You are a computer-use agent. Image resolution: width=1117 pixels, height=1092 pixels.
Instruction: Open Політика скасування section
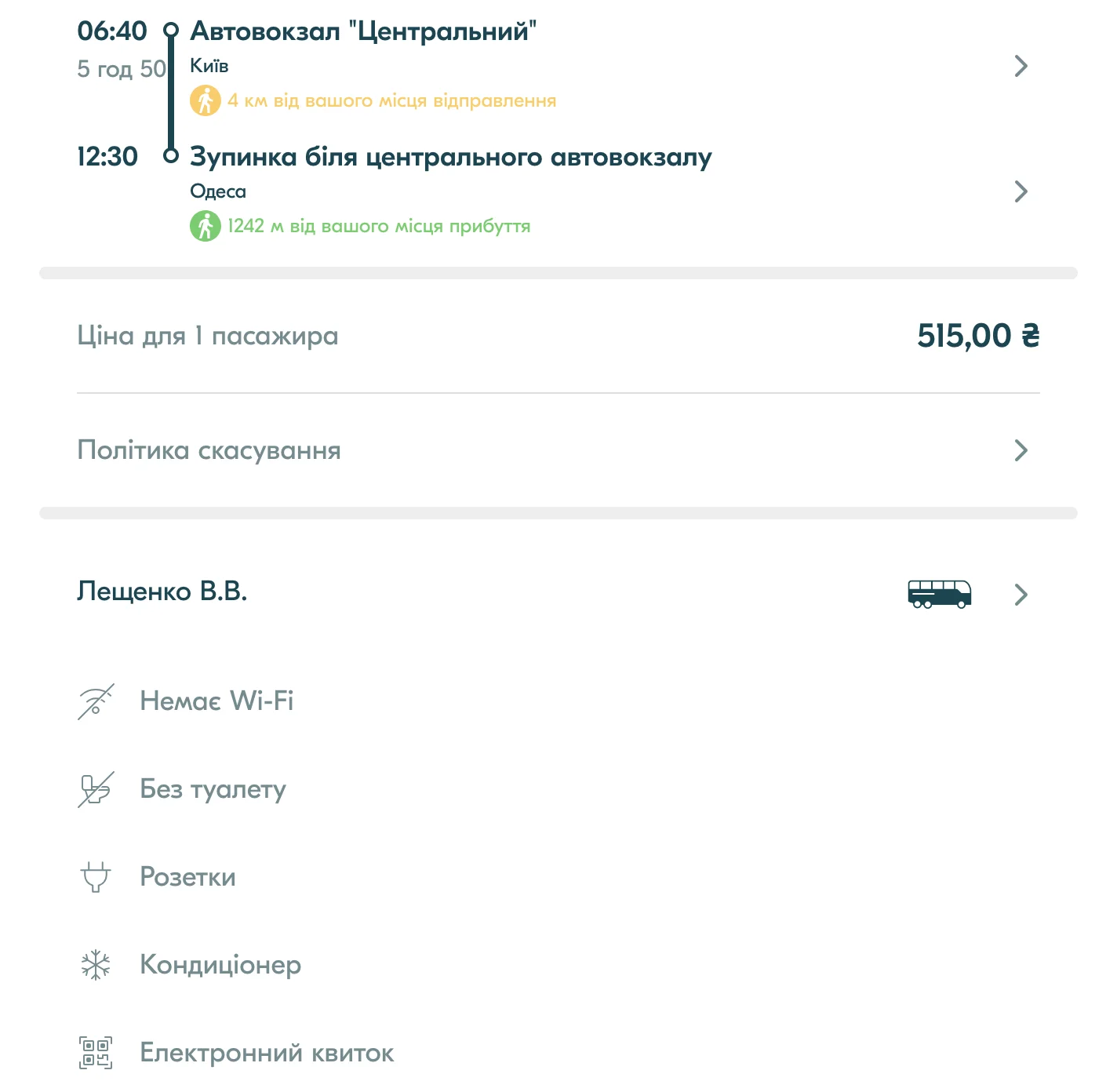coord(209,450)
